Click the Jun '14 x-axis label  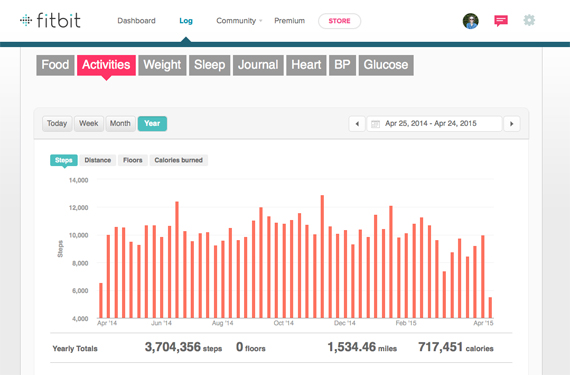pyautogui.click(x=161, y=323)
